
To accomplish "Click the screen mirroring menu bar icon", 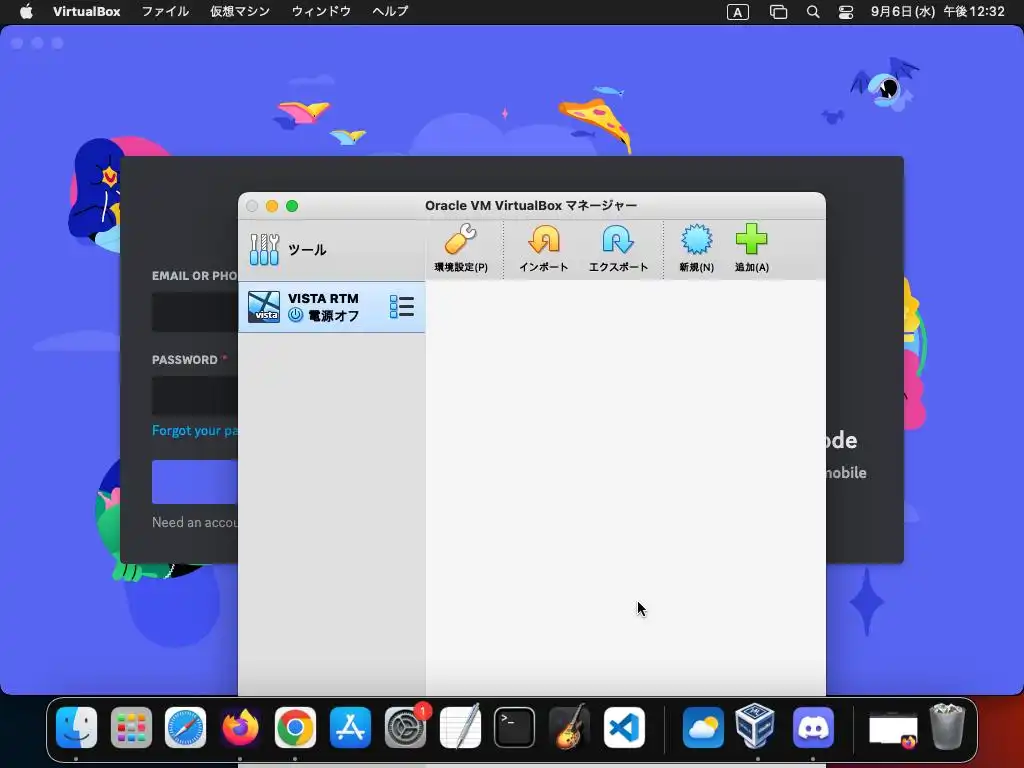I will 778,12.
